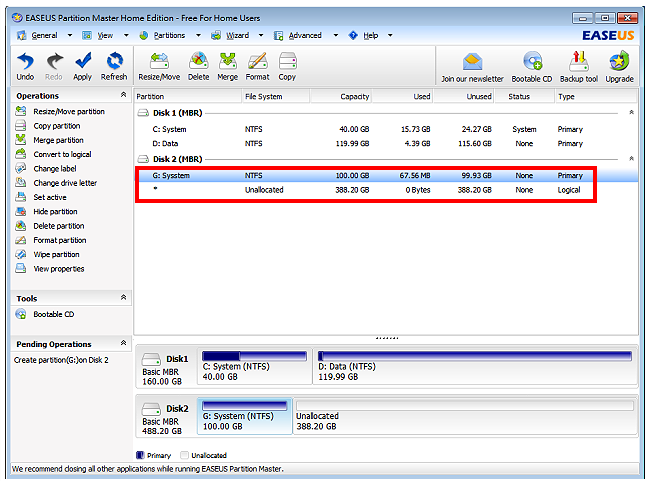Open View properties in Operations panel

tap(50, 269)
